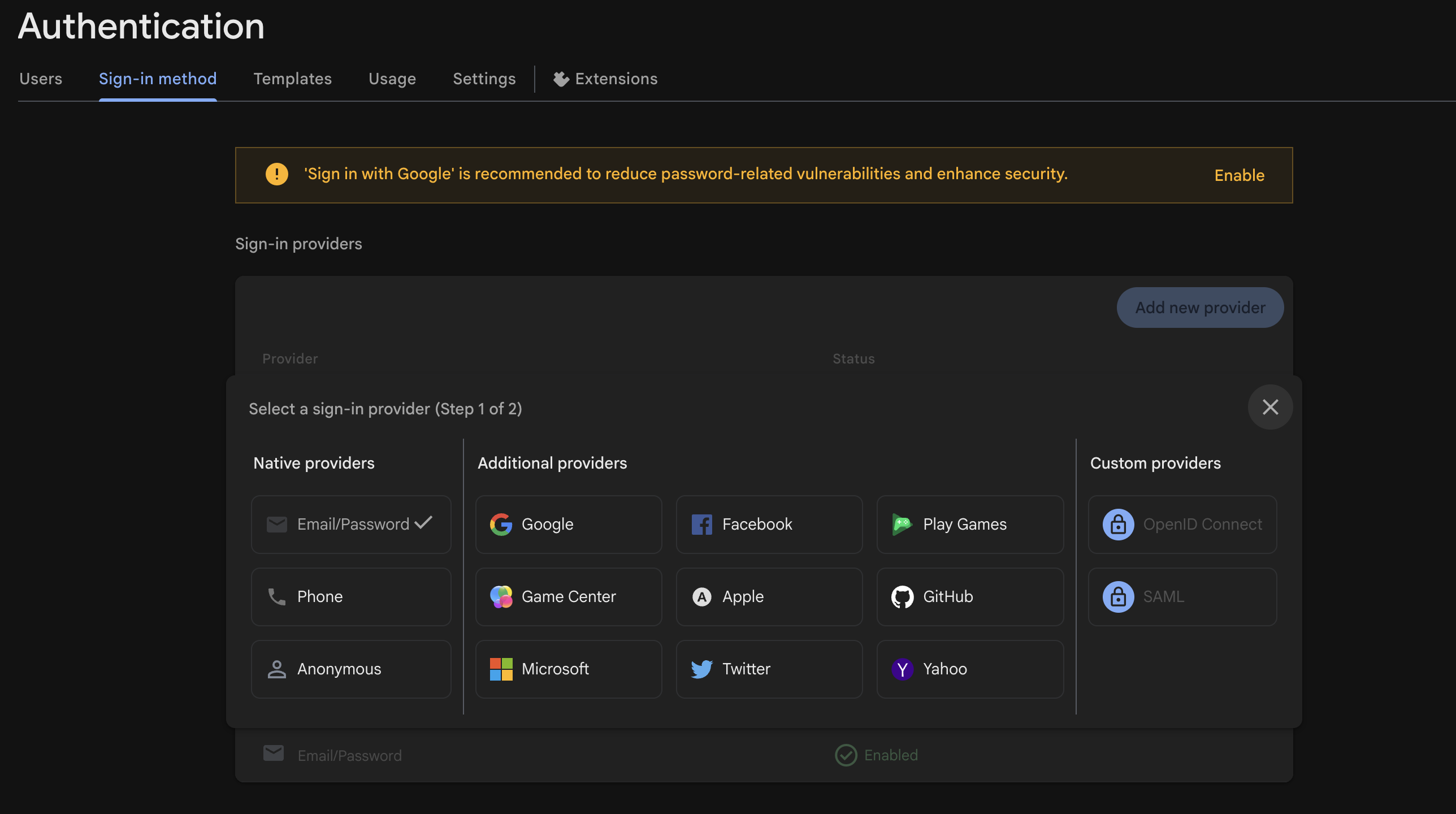
Task: Click the yellow warning exclamation icon
Action: click(277, 174)
